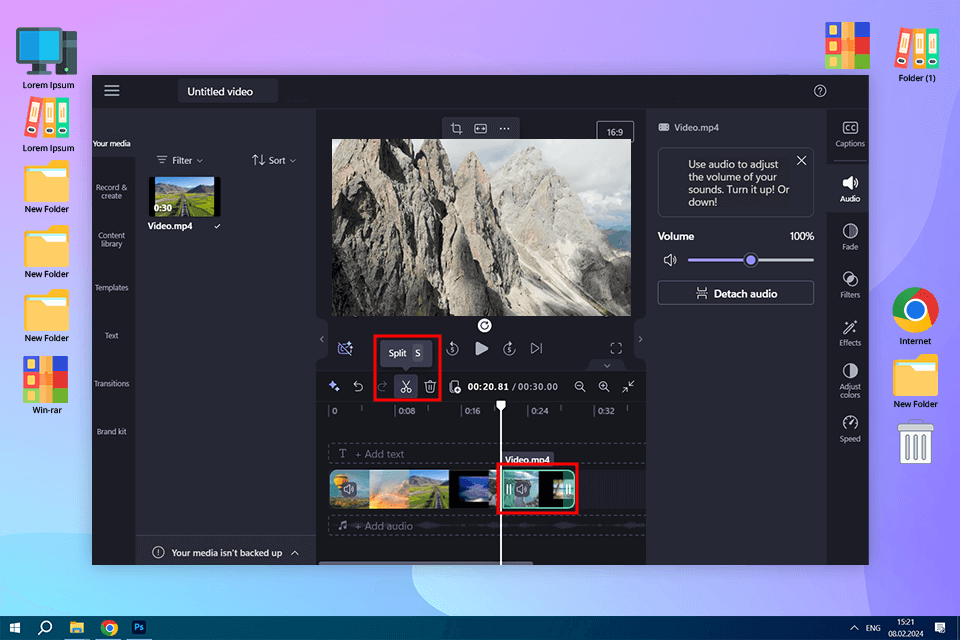
Task: Open taskbar search
Action: 45,628
